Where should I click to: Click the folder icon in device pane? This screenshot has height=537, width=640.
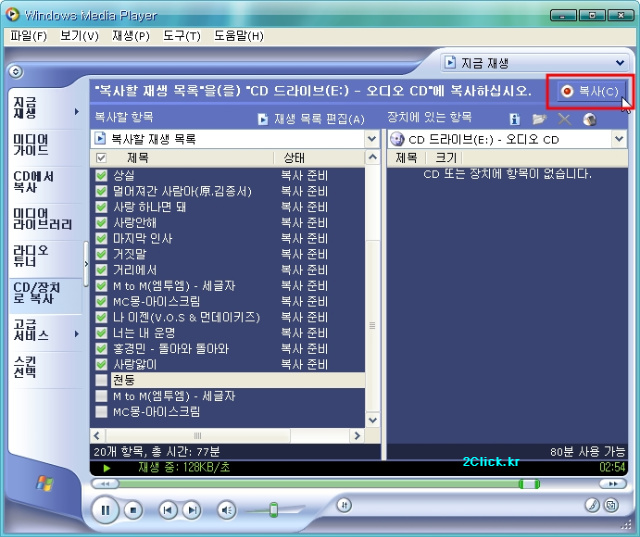(539, 119)
